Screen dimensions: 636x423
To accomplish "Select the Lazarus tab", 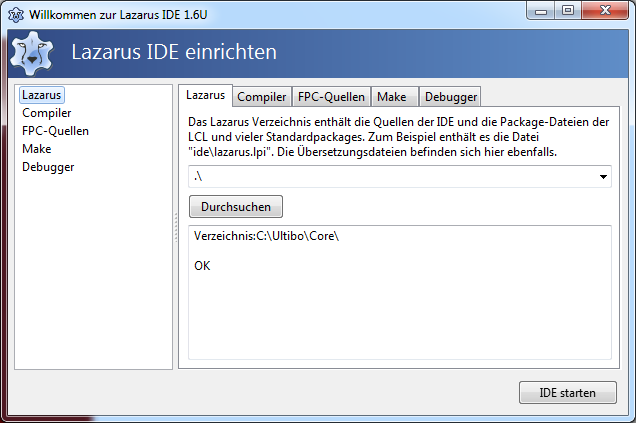I will pyautogui.click(x=205, y=95).
